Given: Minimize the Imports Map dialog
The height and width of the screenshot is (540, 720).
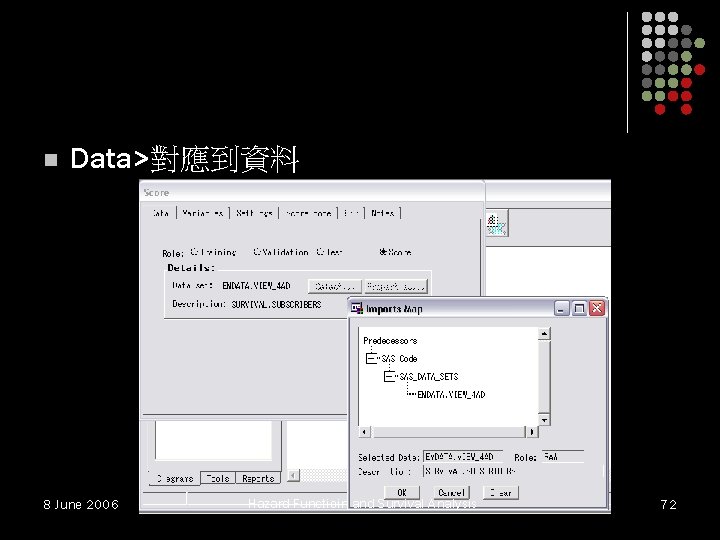Looking at the screenshot, I should [x=562, y=308].
